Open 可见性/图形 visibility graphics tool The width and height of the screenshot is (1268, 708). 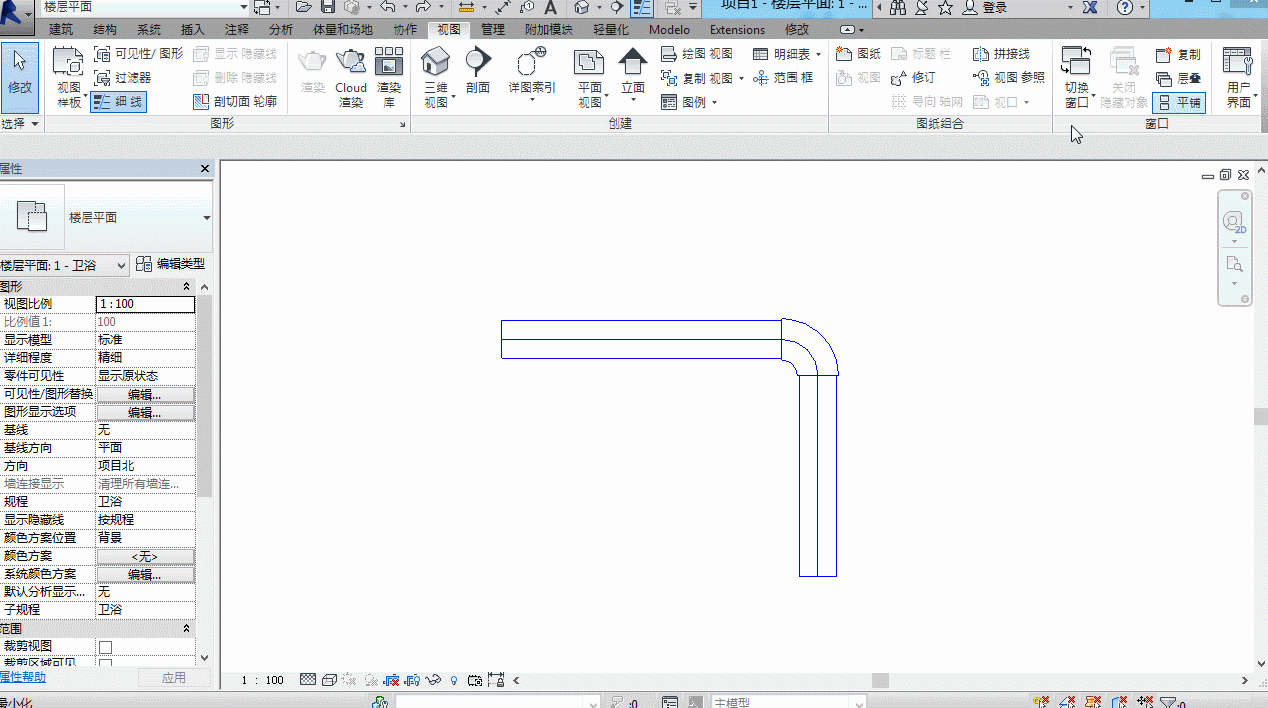click(x=140, y=54)
